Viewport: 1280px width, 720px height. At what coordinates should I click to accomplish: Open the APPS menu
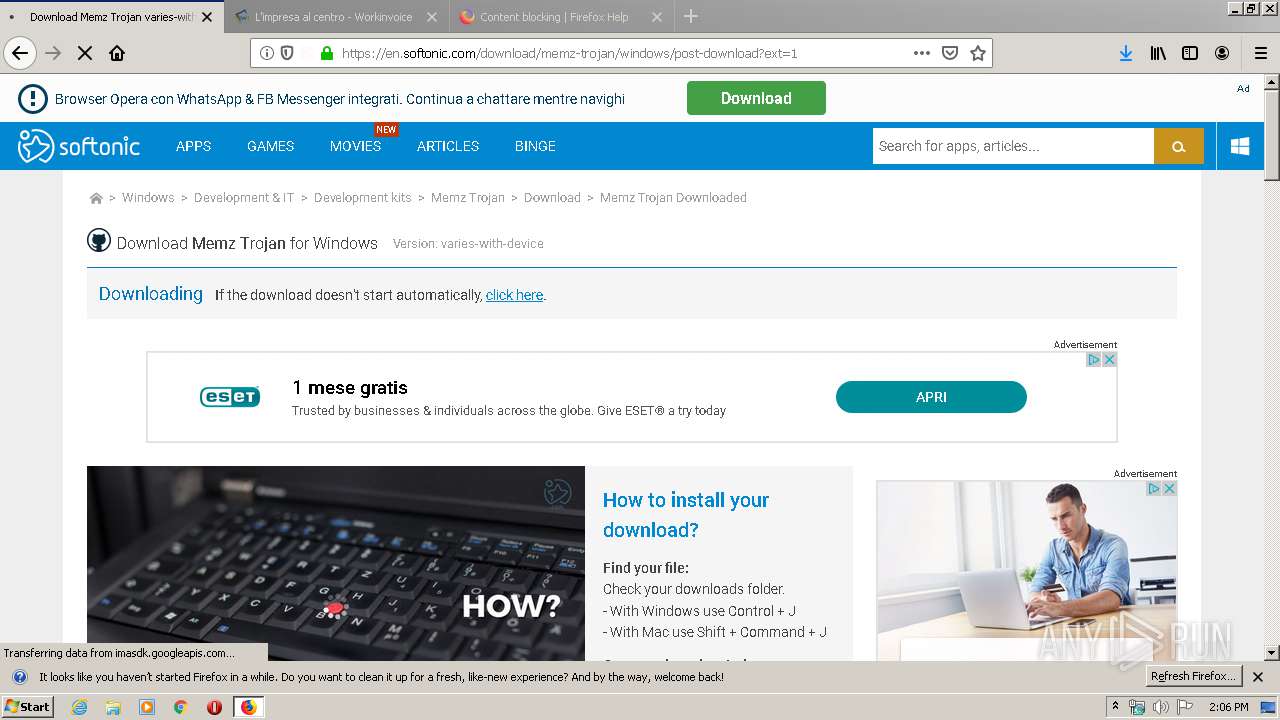click(x=193, y=146)
